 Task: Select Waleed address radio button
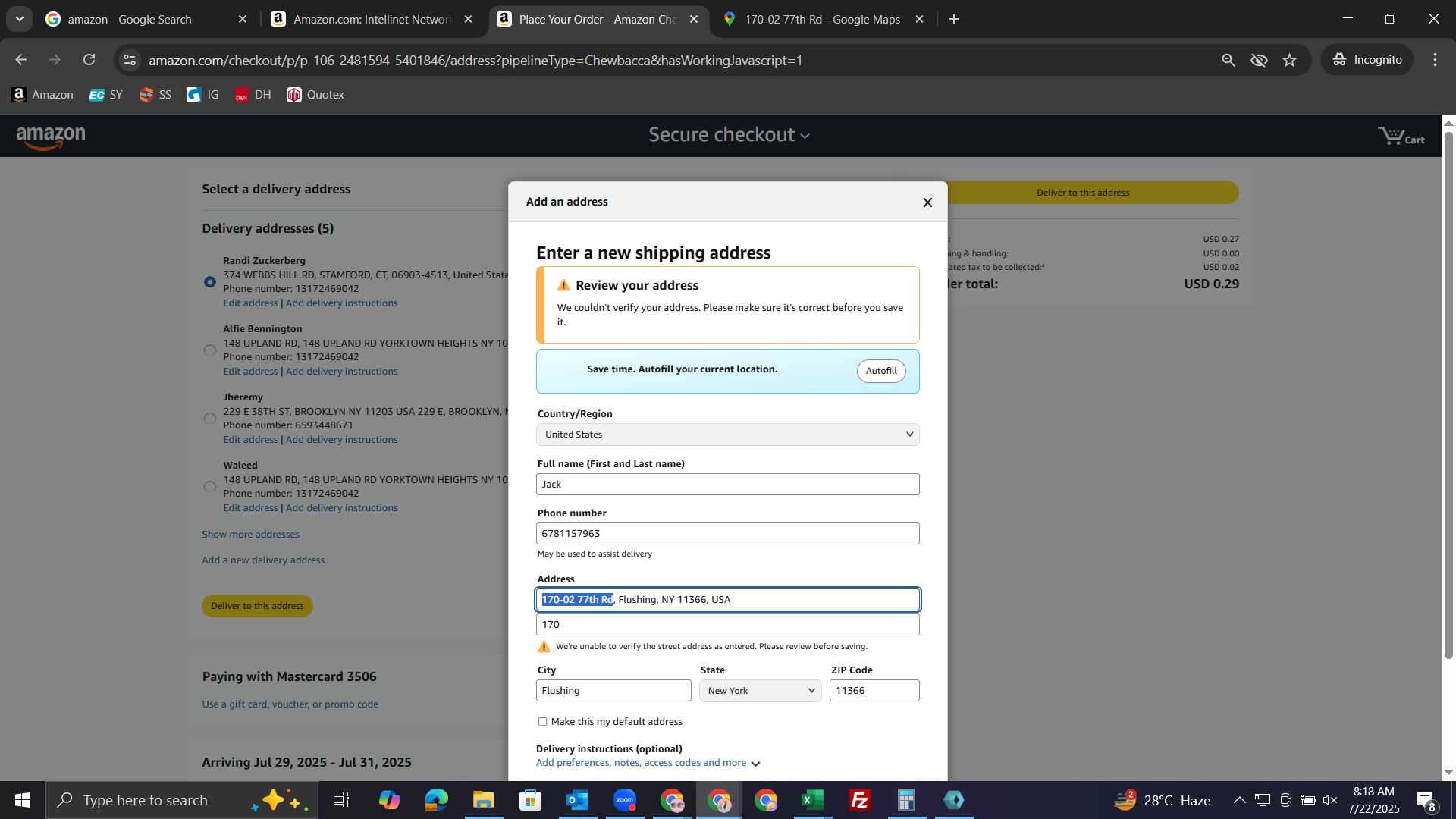coord(210,487)
